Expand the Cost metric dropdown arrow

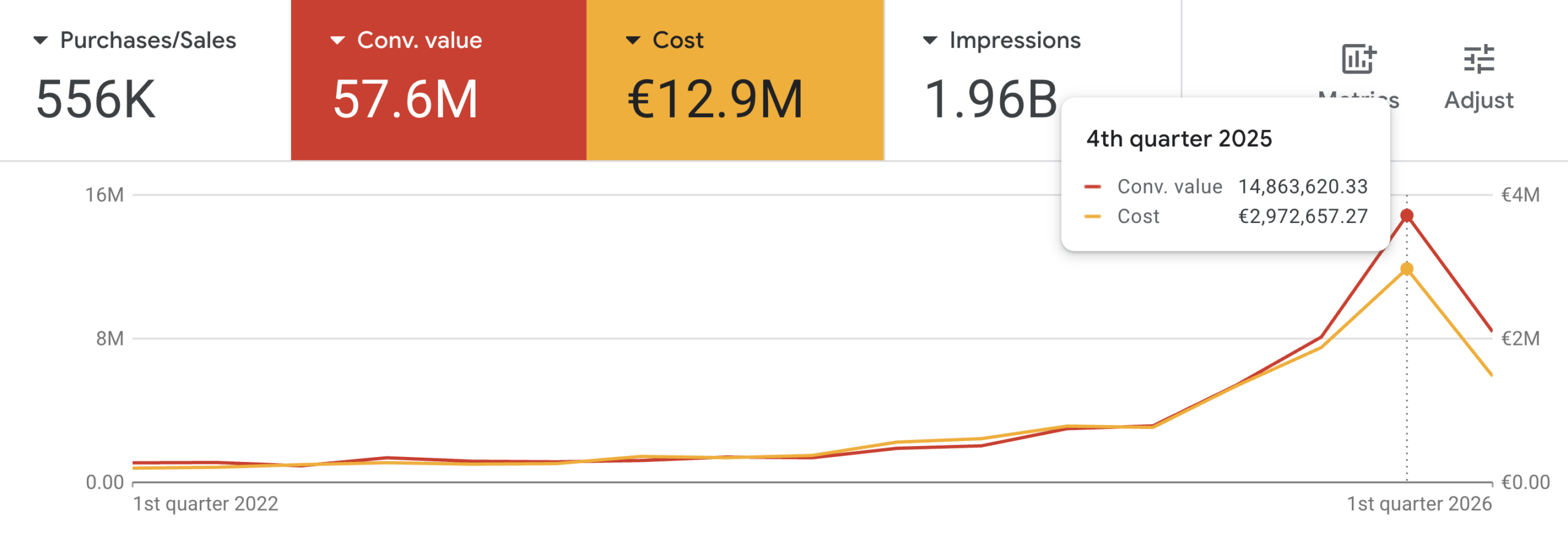coord(633,40)
